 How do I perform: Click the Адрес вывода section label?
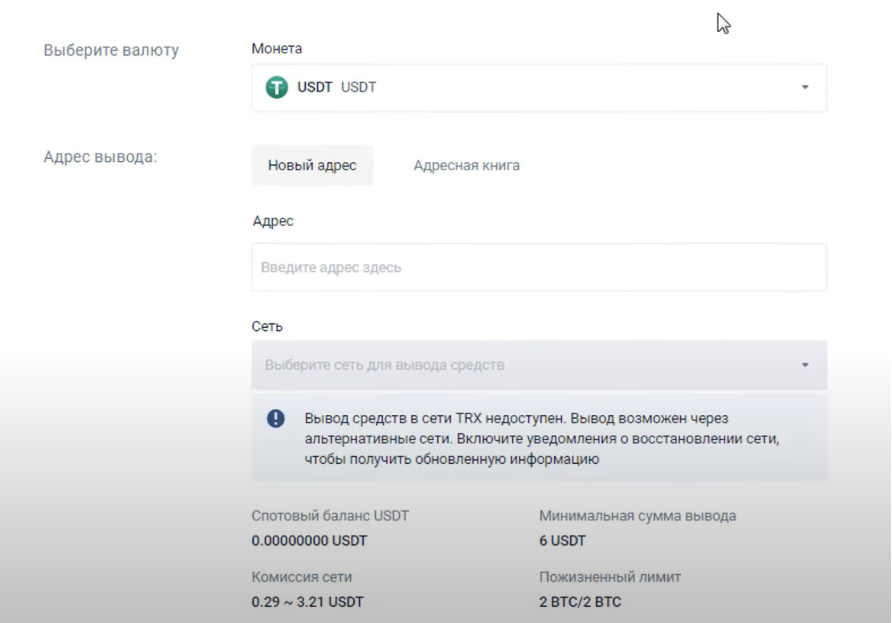tap(100, 157)
